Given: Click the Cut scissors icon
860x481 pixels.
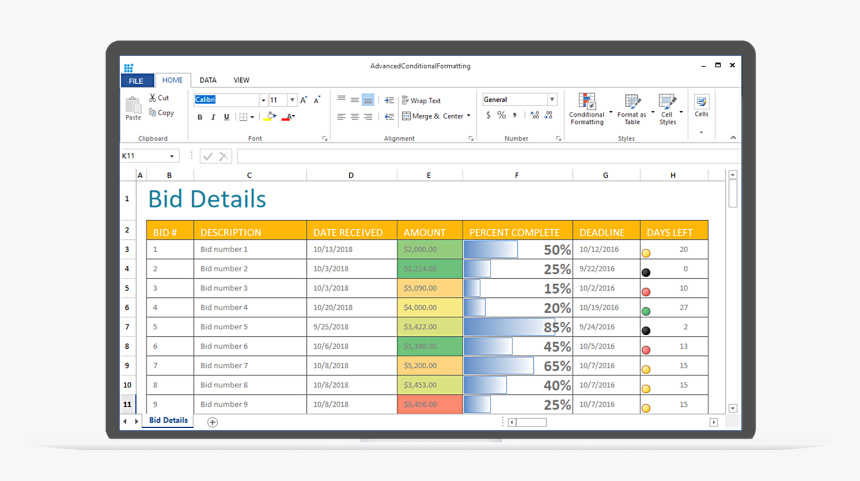Looking at the screenshot, I should (153, 98).
